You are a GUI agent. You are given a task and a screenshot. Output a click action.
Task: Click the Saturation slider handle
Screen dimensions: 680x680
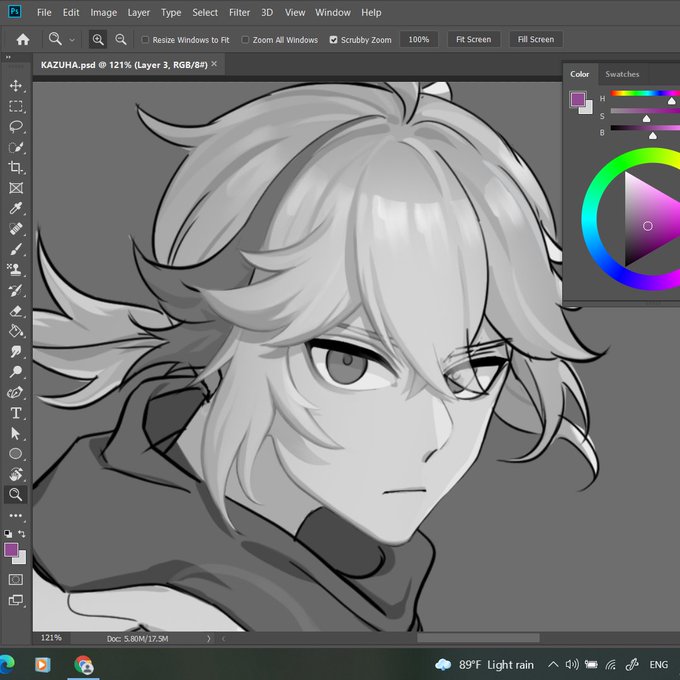click(x=646, y=119)
